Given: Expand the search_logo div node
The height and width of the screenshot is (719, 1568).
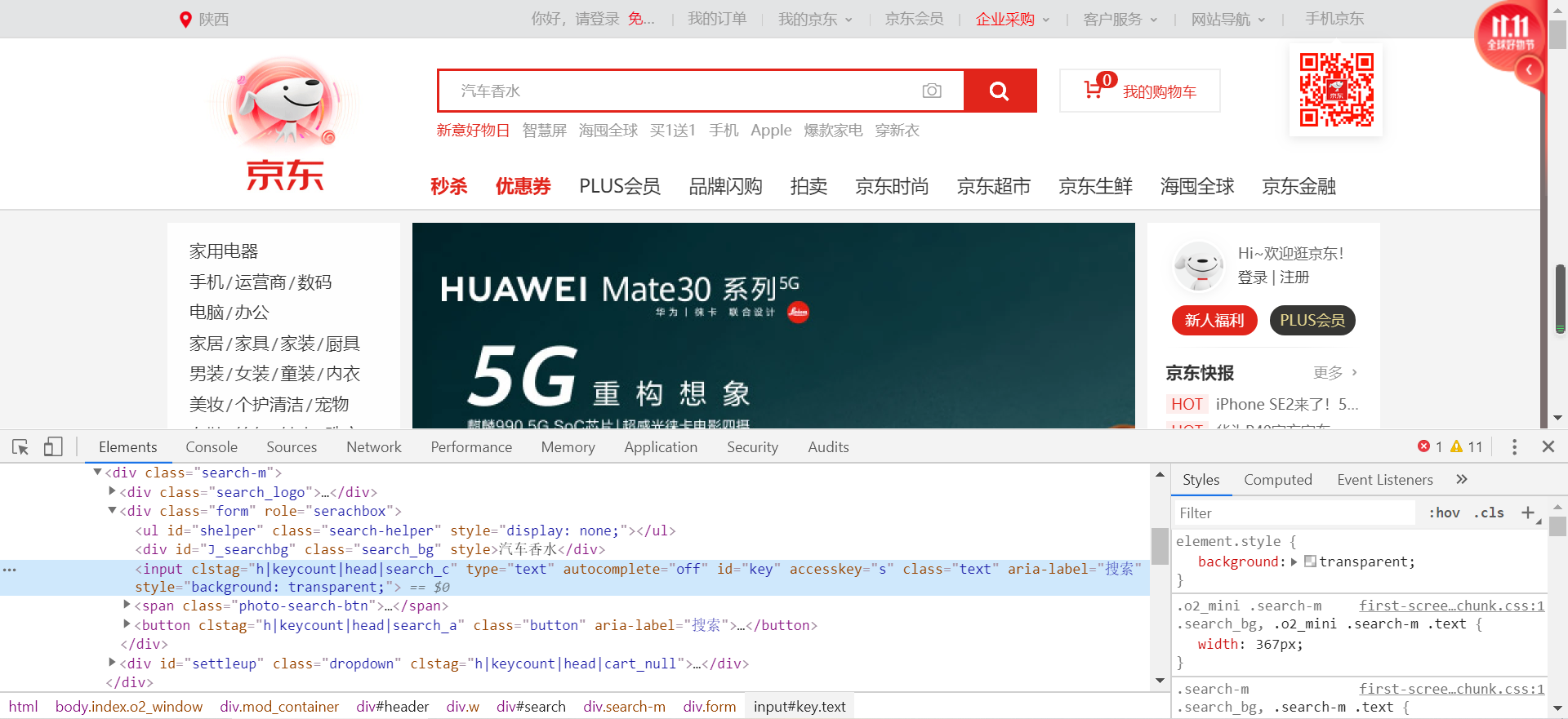Looking at the screenshot, I should tap(113, 491).
